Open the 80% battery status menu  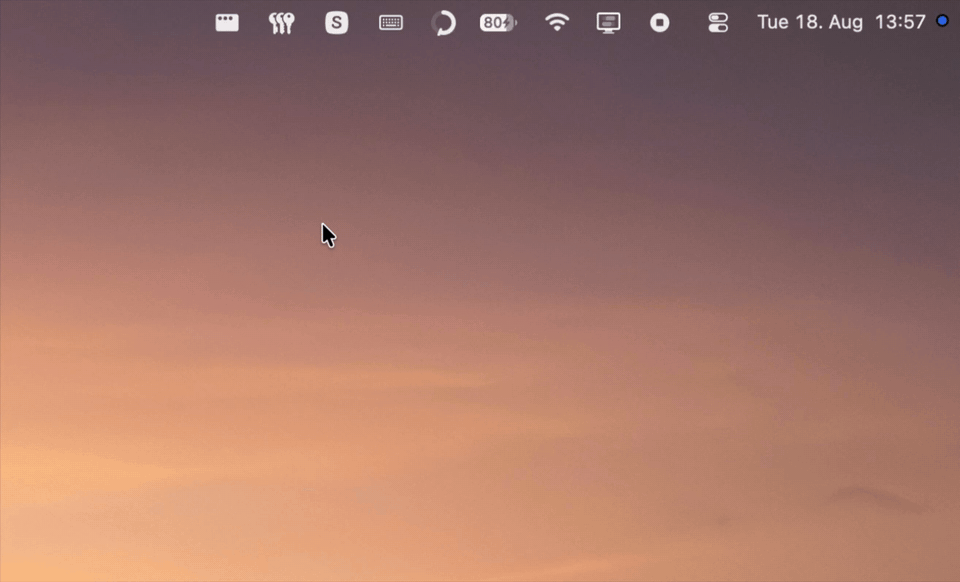[498, 23]
